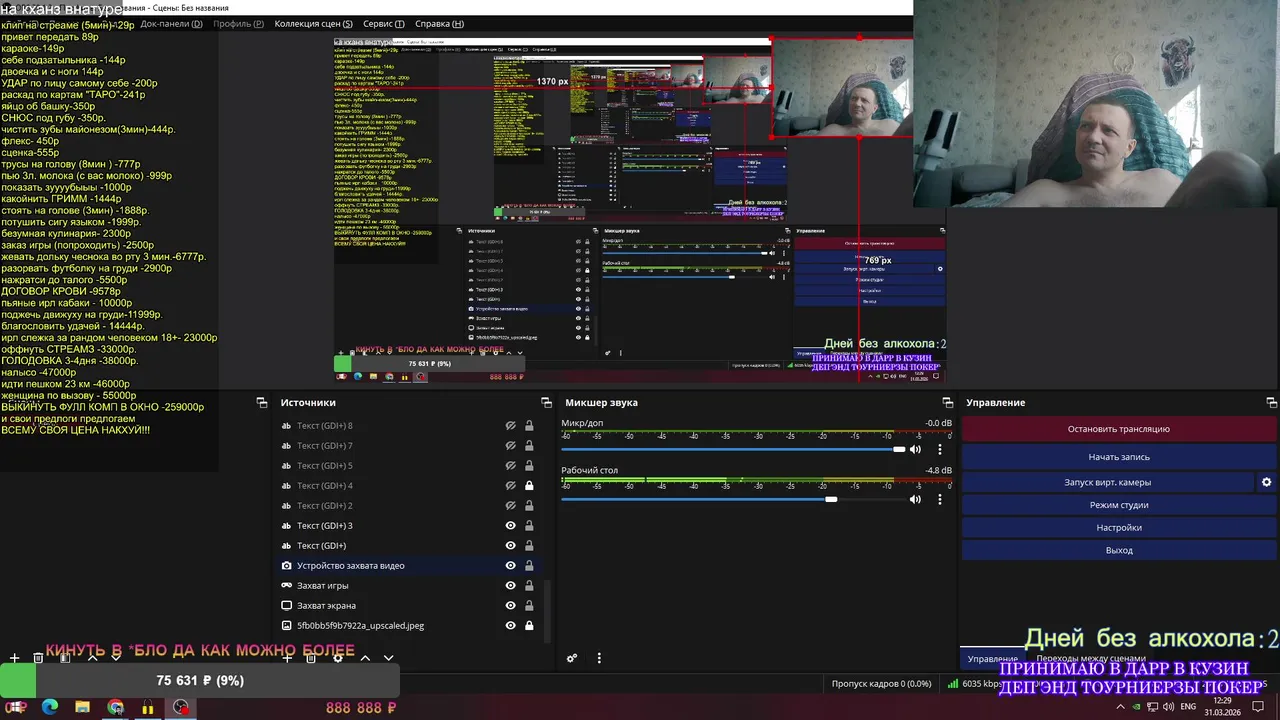Open advanced audio properties gears icon
The image size is (1280, 720).
point(572,658)
